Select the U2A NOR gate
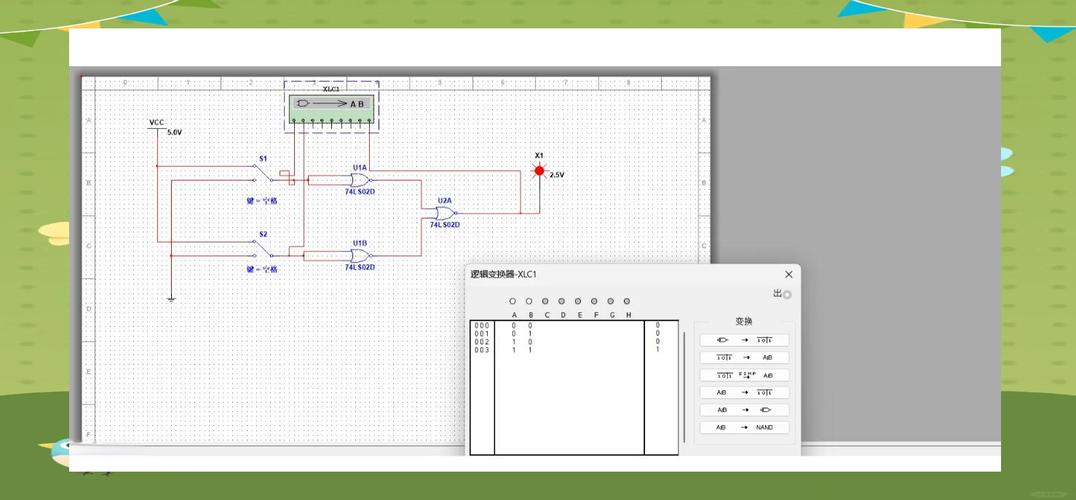 [445, 213]
